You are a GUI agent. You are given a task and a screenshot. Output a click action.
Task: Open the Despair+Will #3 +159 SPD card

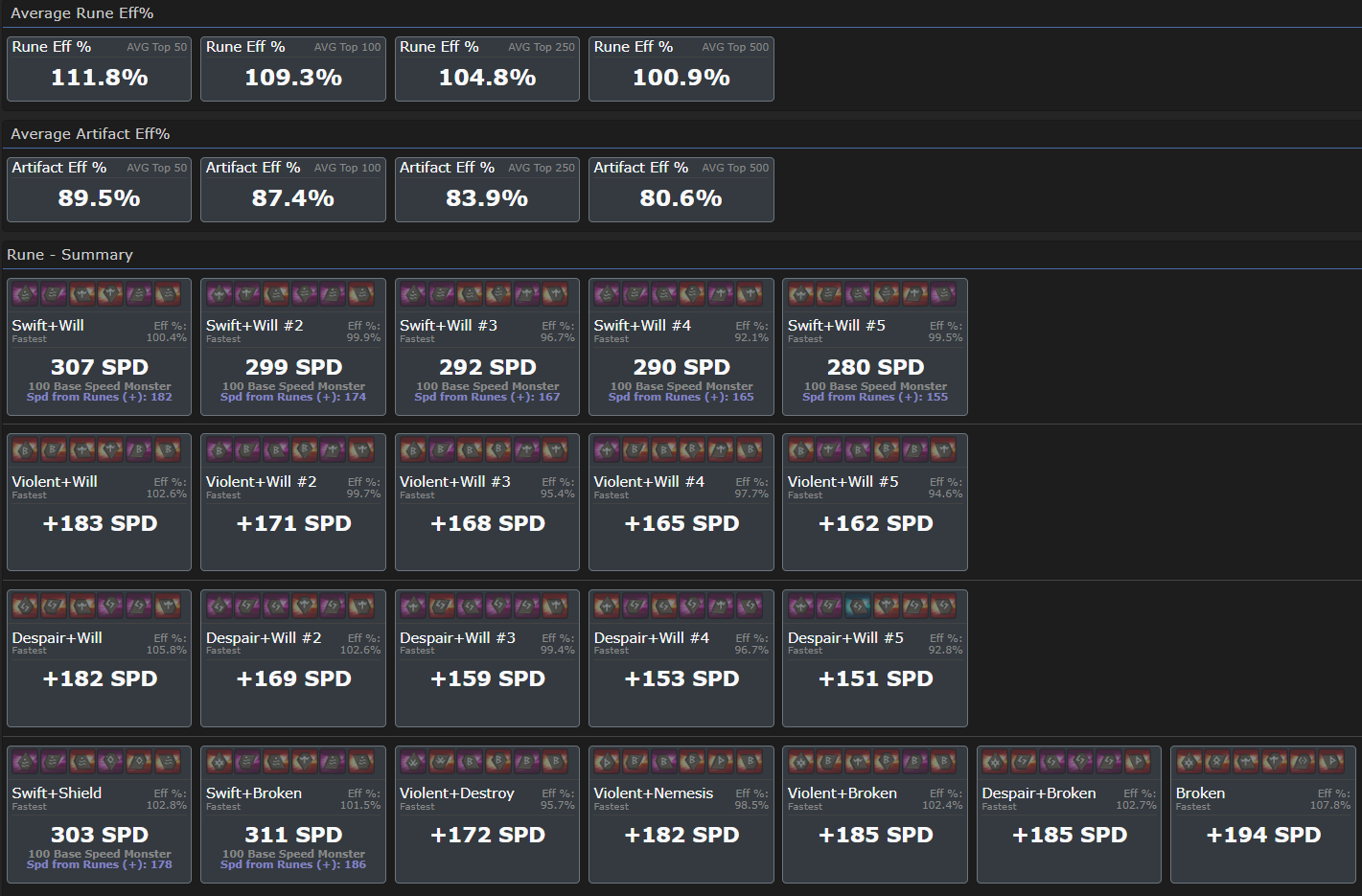[487, 658]
